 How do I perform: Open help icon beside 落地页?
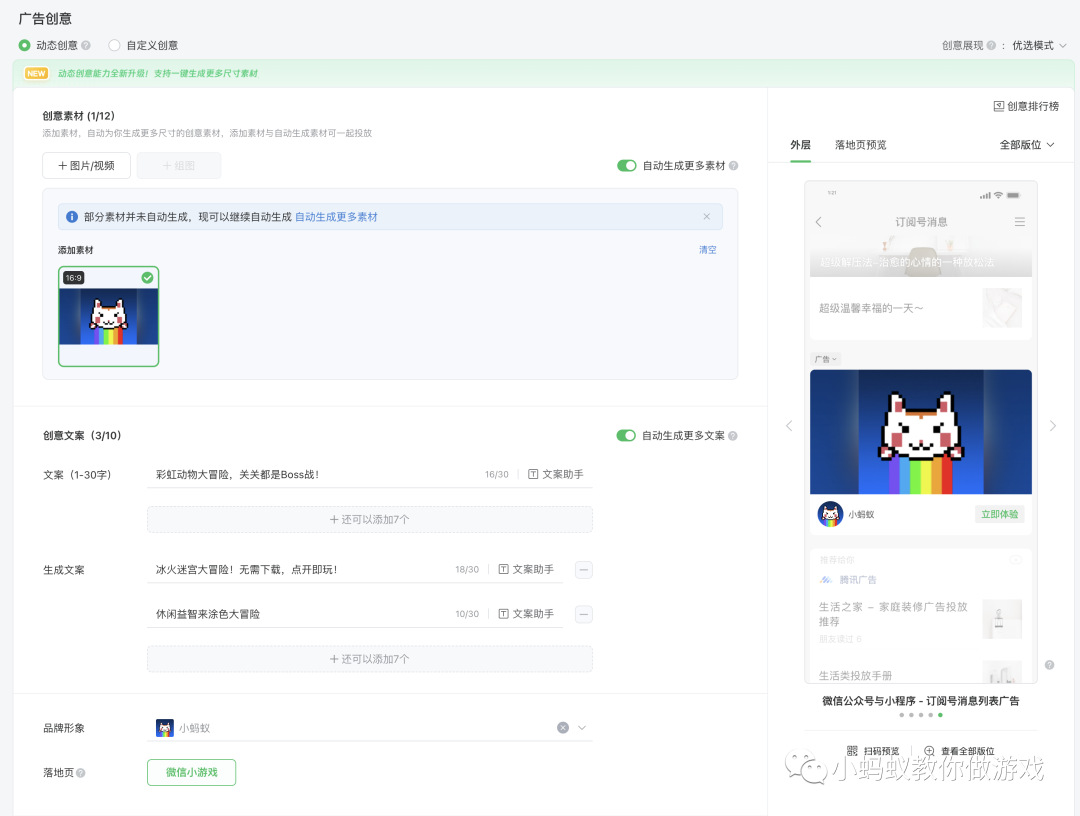[81, 773]
